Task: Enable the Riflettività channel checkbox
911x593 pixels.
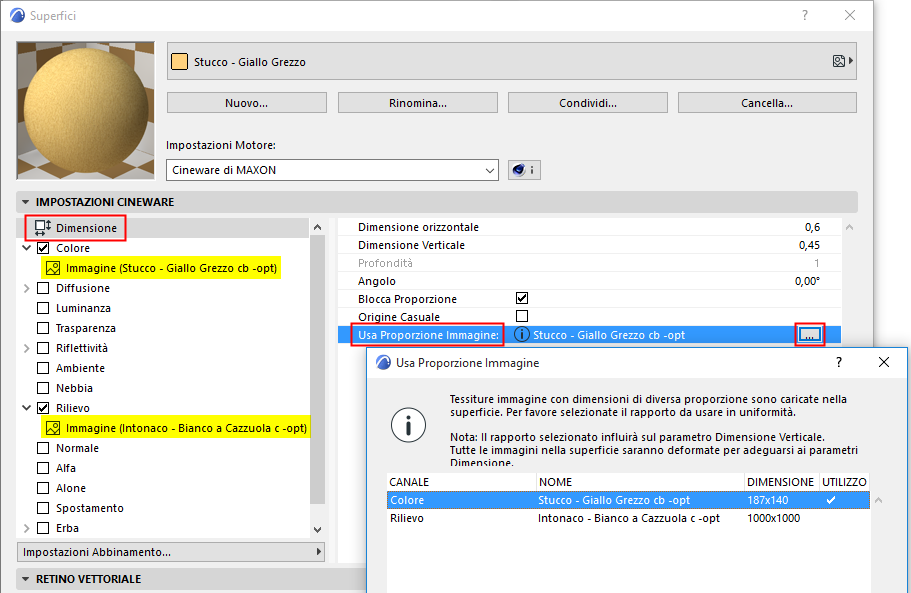Action: (x=43, y=348)
